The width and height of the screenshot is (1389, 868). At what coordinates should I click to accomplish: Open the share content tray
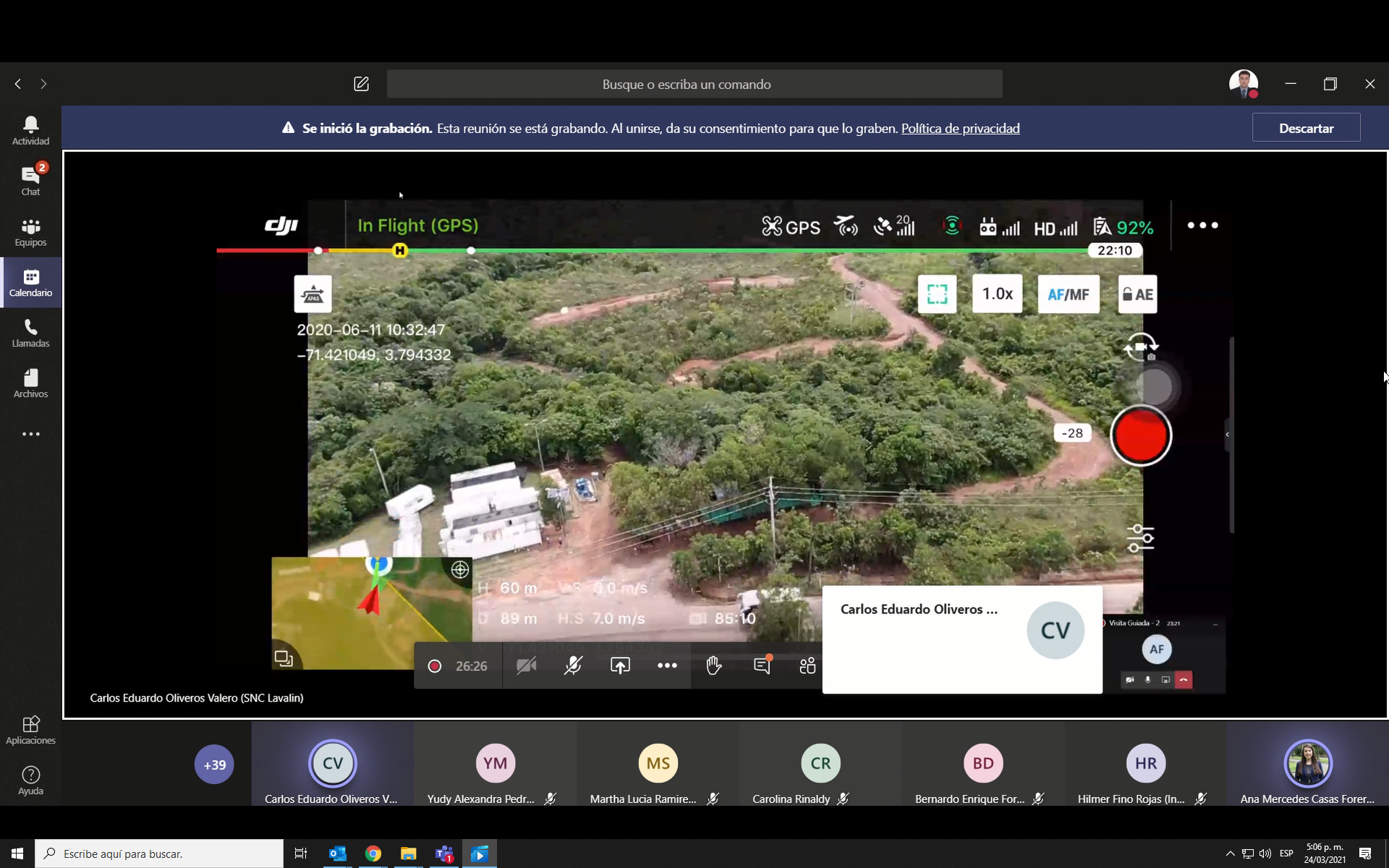coord(620,665)
